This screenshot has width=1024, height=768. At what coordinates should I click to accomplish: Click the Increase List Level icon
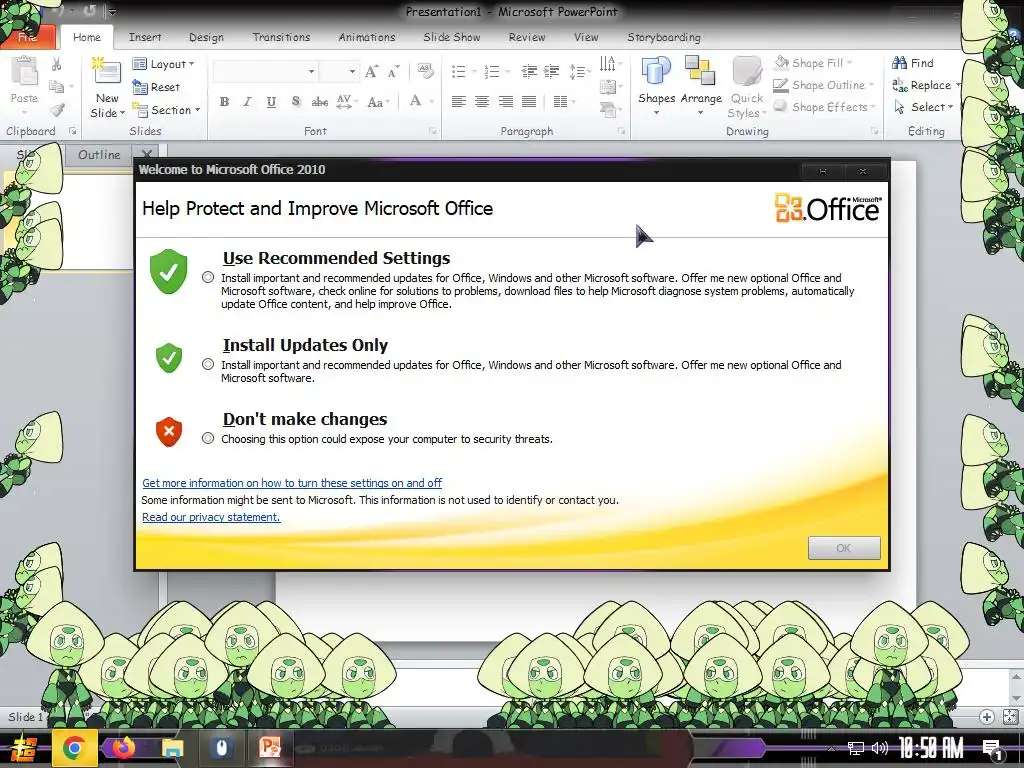[552, 71]
